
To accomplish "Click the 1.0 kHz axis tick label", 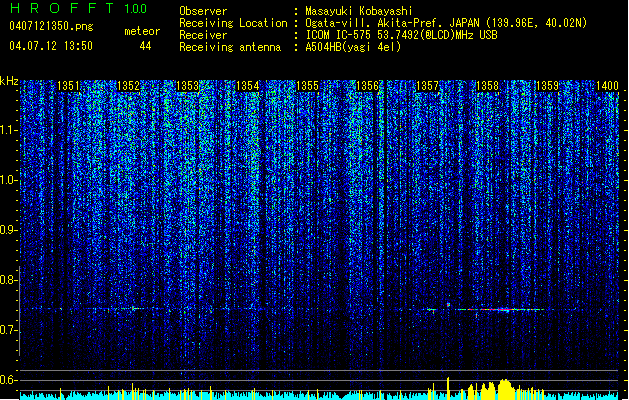I will click(8, 180).
